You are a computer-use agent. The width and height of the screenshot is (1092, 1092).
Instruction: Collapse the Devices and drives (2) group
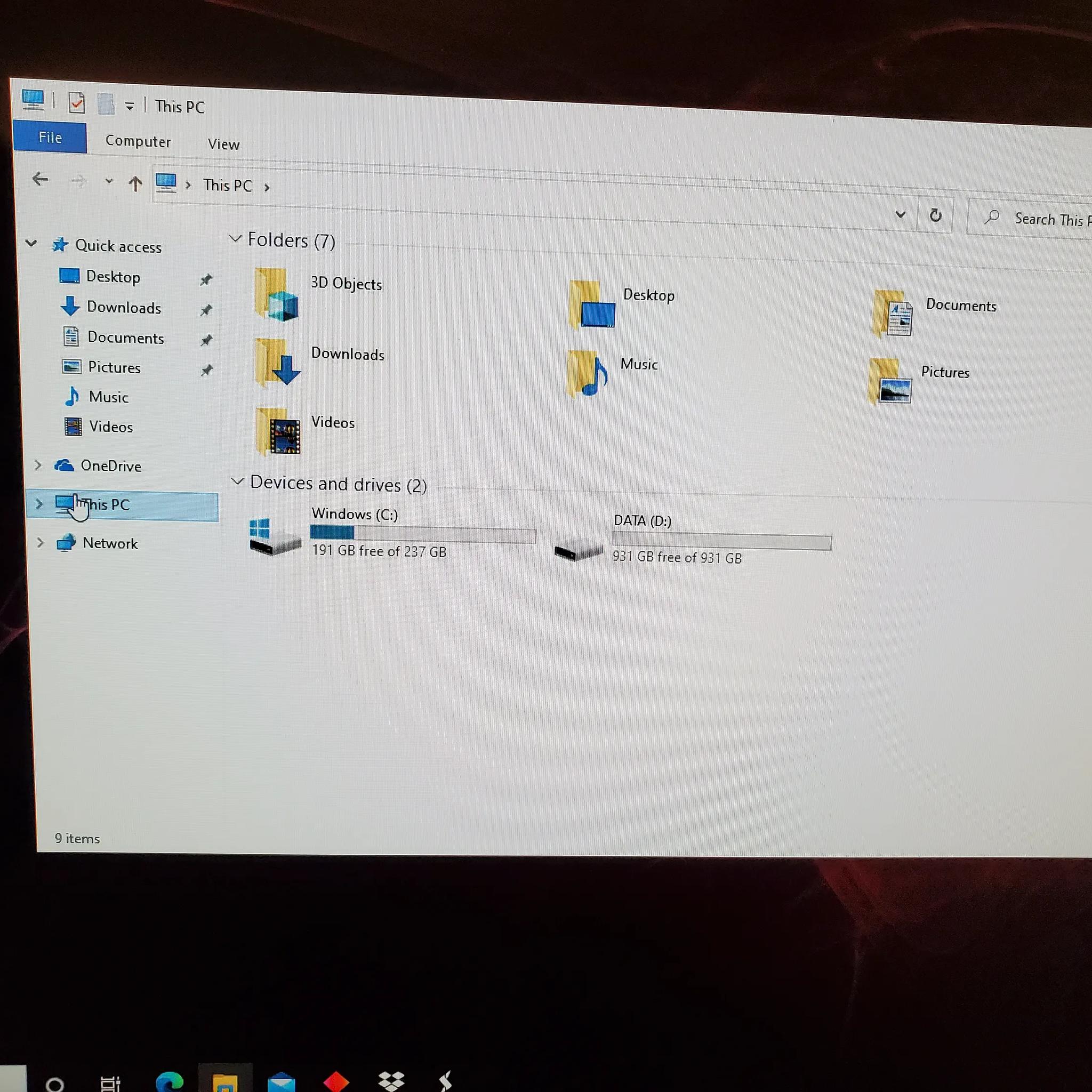tap(237, 481)
